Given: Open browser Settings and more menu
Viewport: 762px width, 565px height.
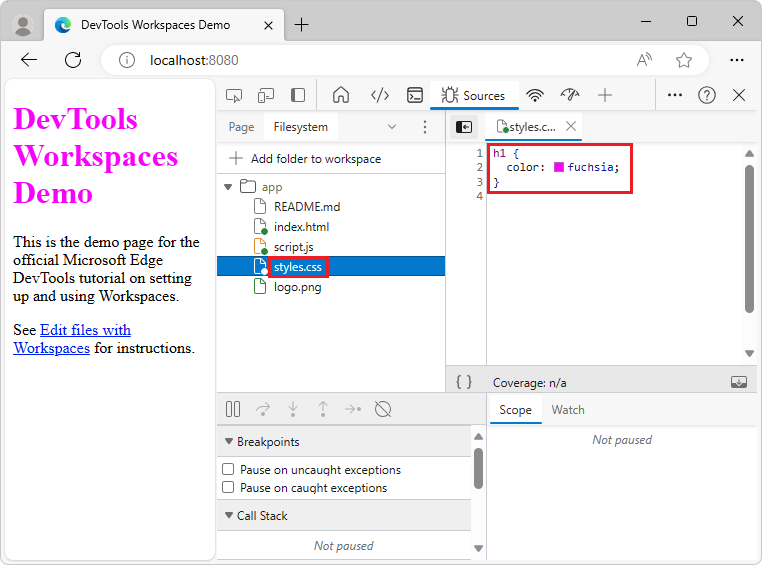Looking at the screenshot, I should coord(737,60).
